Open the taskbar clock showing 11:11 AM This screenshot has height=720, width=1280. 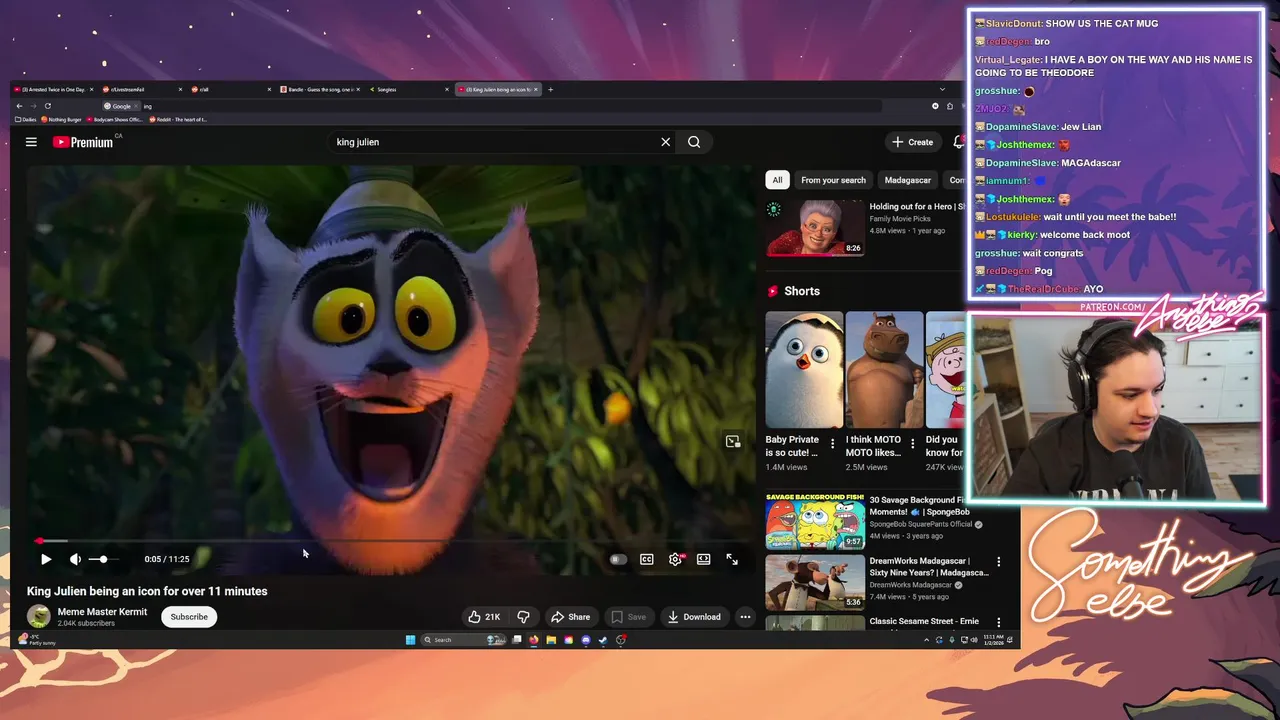(994, 640)
